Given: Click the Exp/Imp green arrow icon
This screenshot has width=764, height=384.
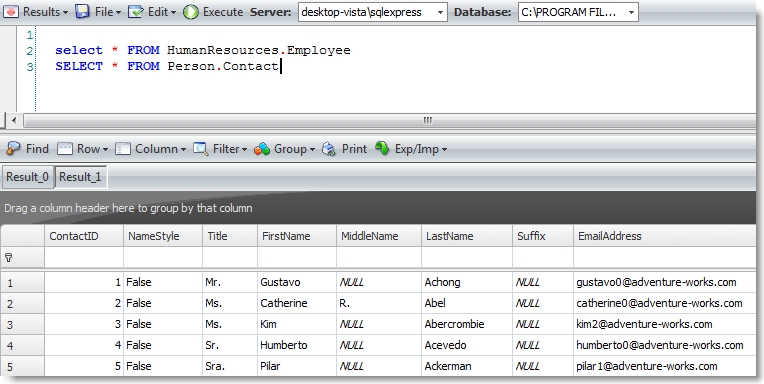Looking at the screenshot, I should point(382,148).
